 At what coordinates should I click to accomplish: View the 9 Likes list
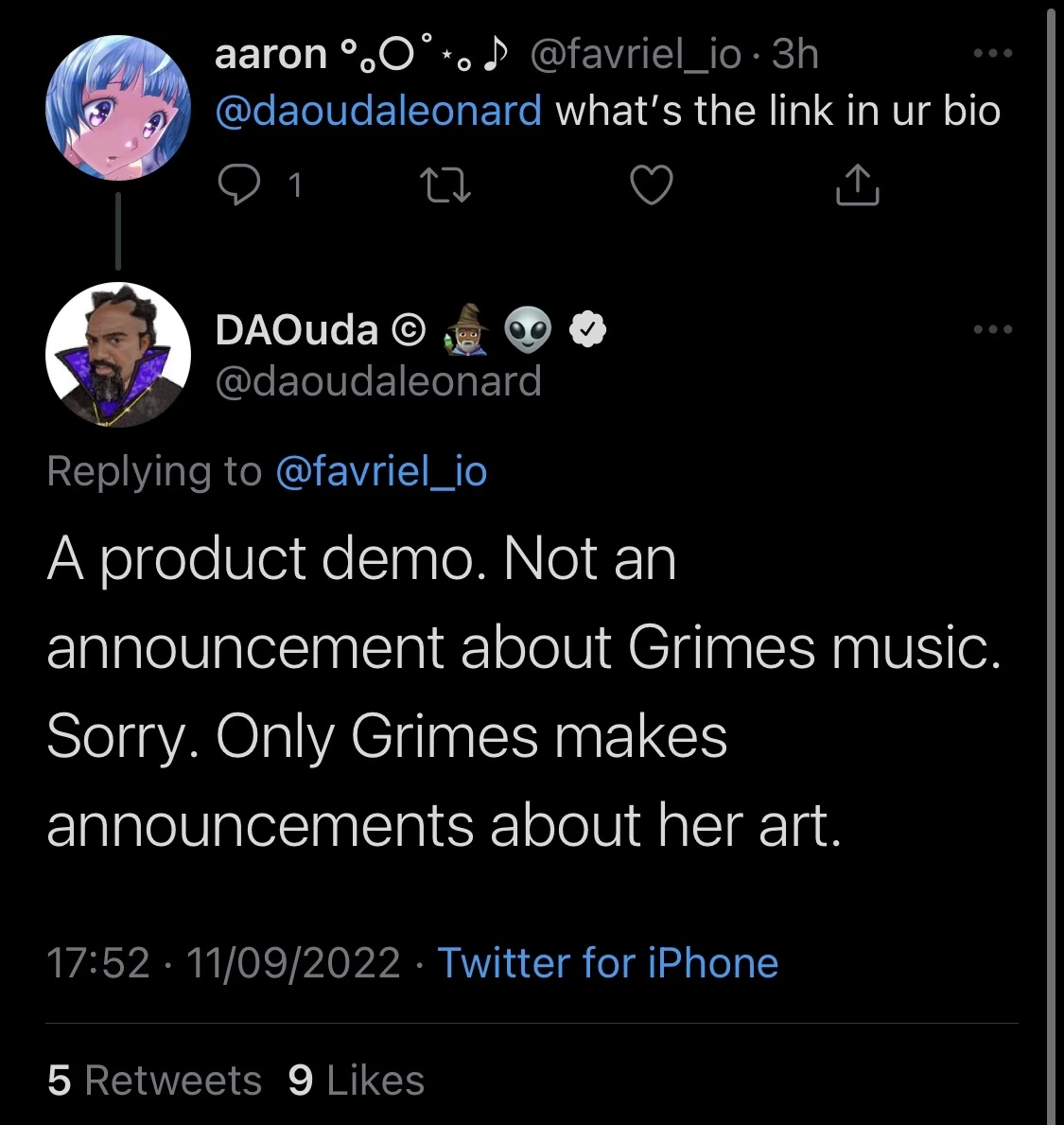click(357, 1080)
